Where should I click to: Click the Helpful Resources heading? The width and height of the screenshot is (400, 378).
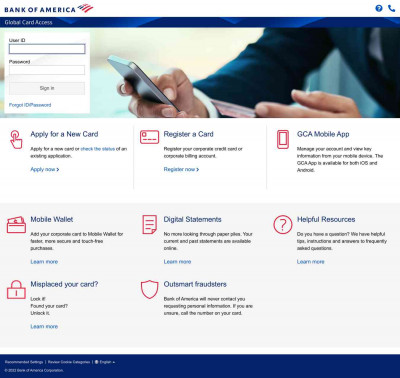[x=326, y=219]
